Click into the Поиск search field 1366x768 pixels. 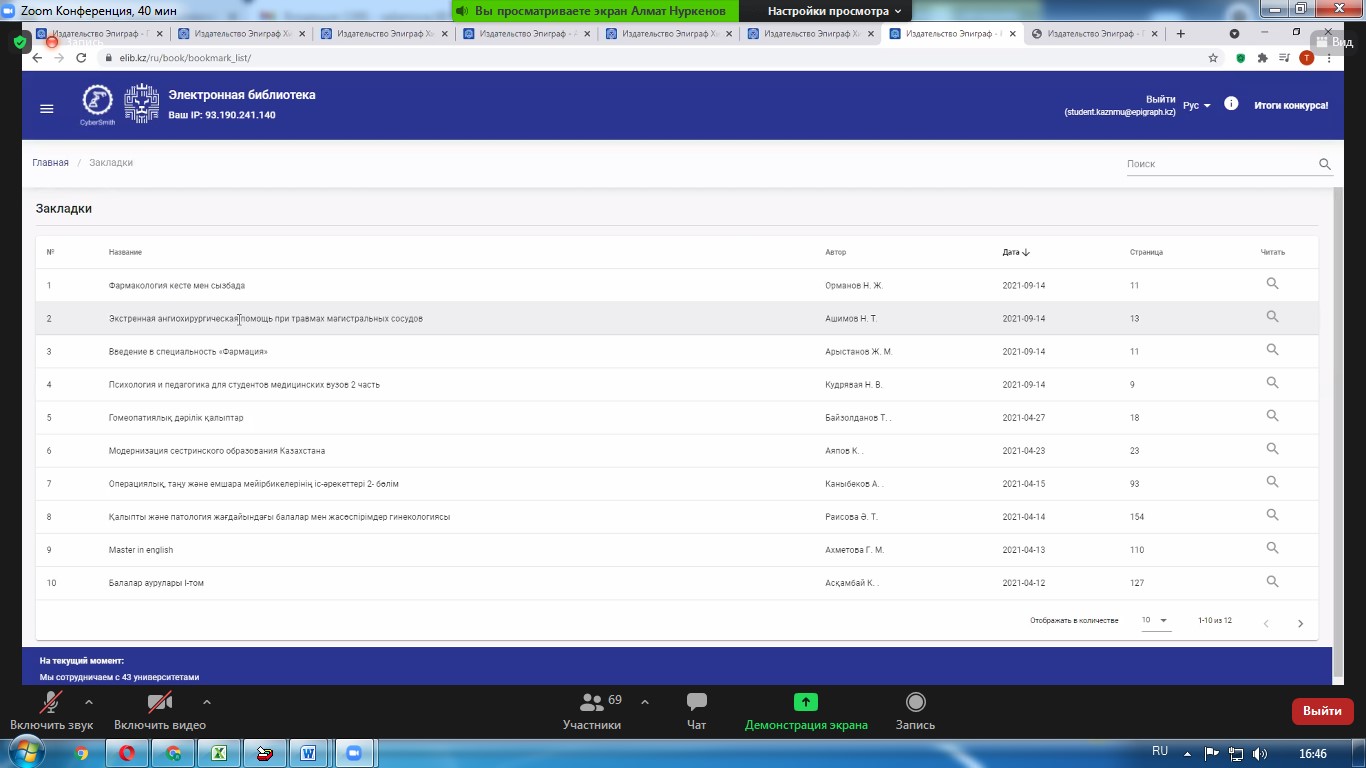pyautogui.click(x=1218, y=164)
